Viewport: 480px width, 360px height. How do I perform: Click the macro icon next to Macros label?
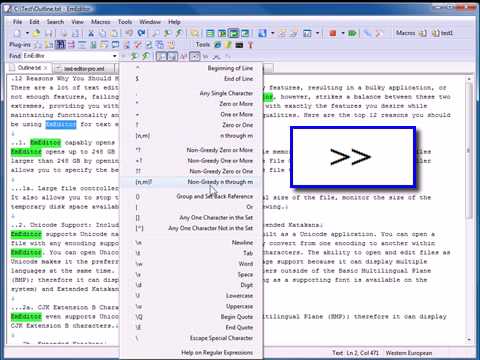click(x=422, y=33)
